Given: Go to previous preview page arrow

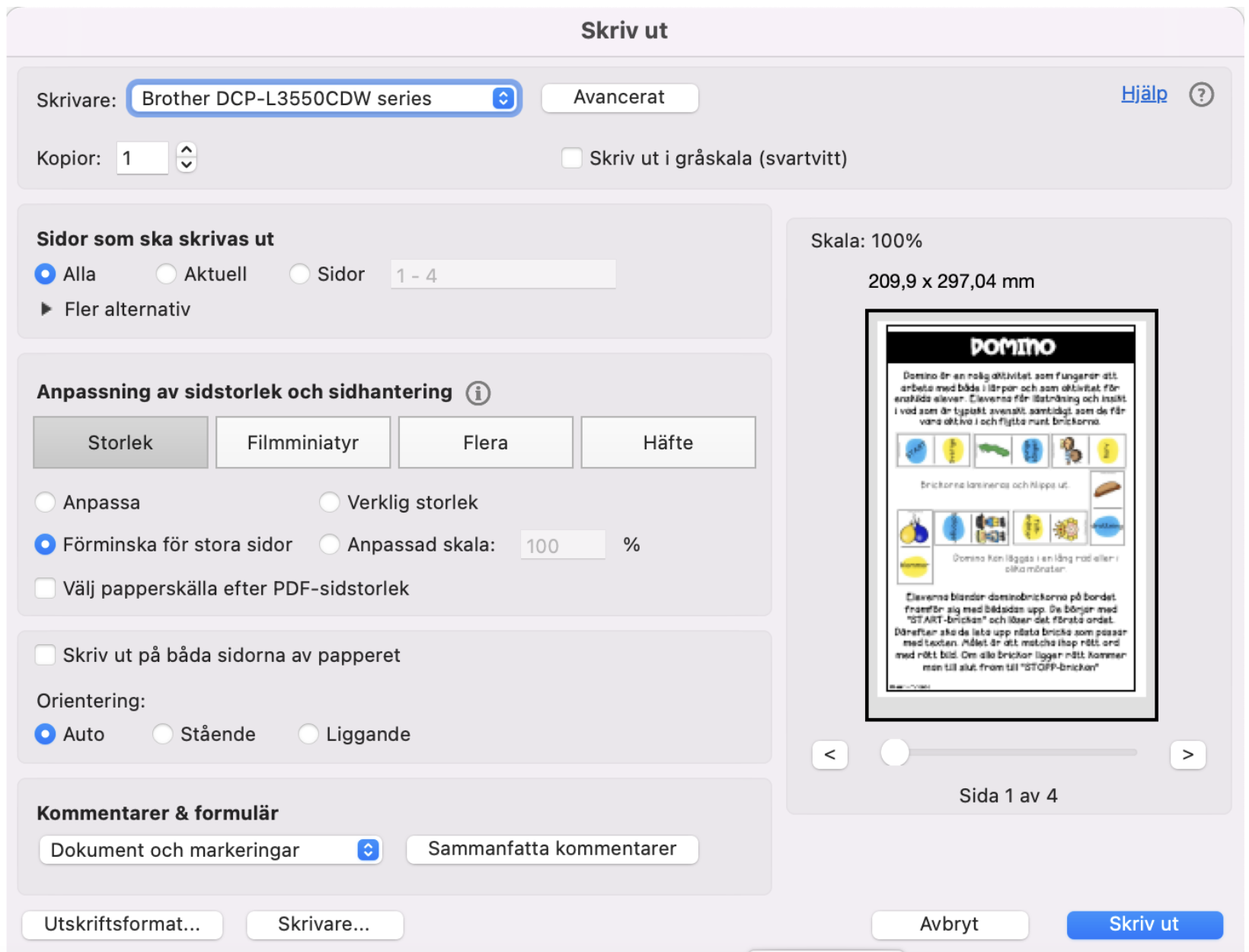Looking at the screenshot, I should 830,755.
